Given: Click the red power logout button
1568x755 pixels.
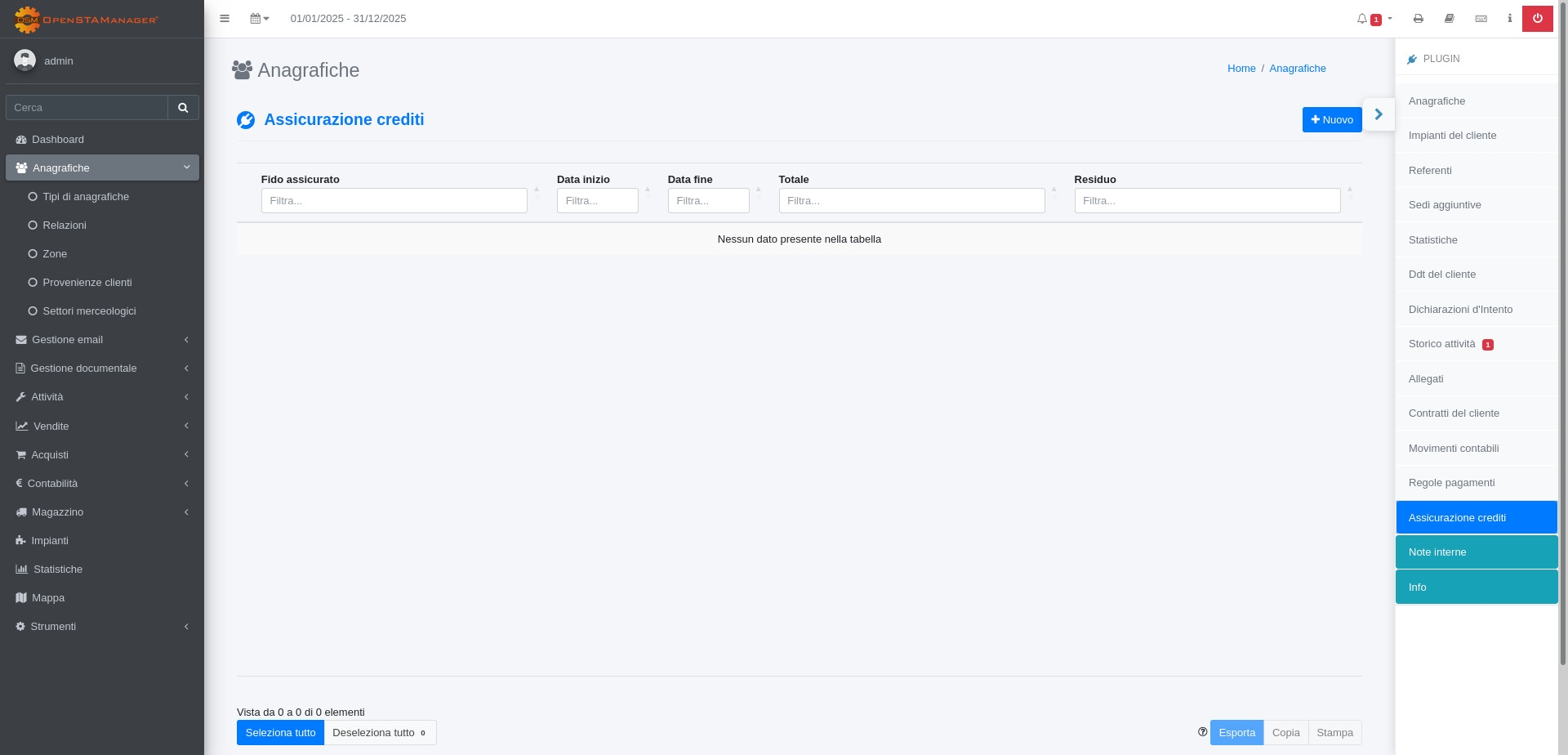Looking at the screenshot, I should [1537, 19].
